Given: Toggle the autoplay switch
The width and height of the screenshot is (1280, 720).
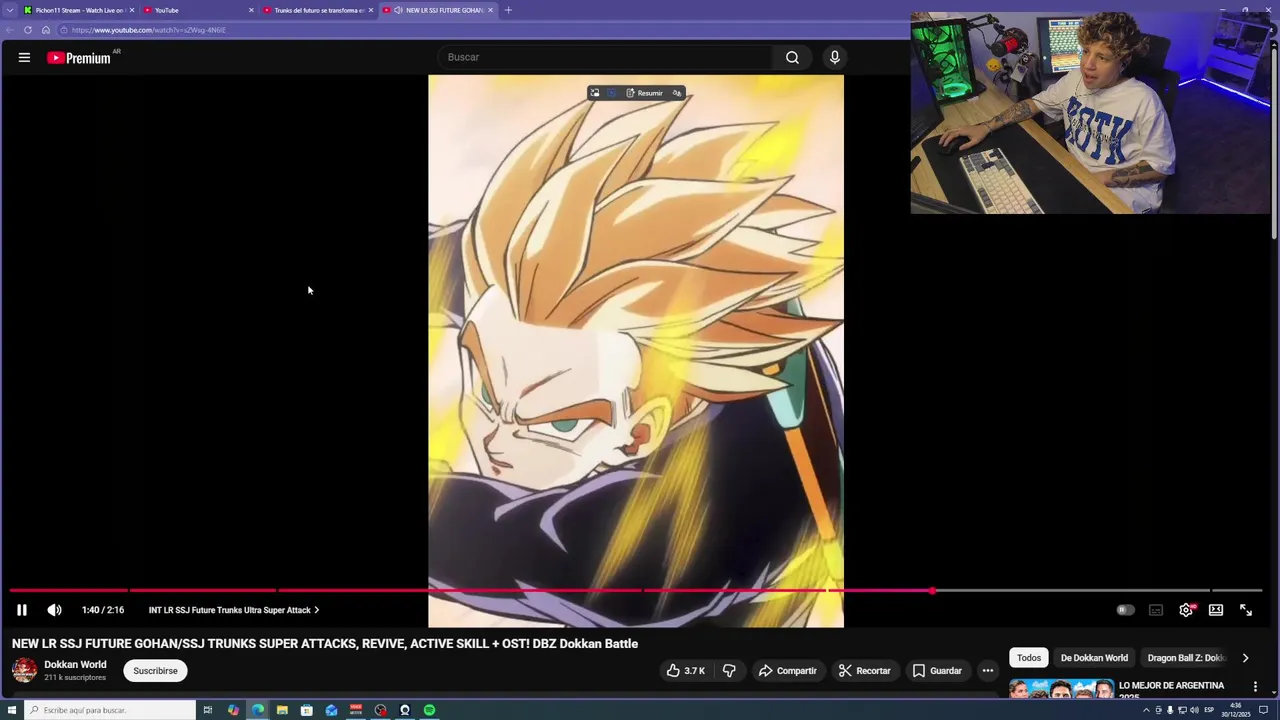Looking at the screenshot, I should pos(1125,610).
